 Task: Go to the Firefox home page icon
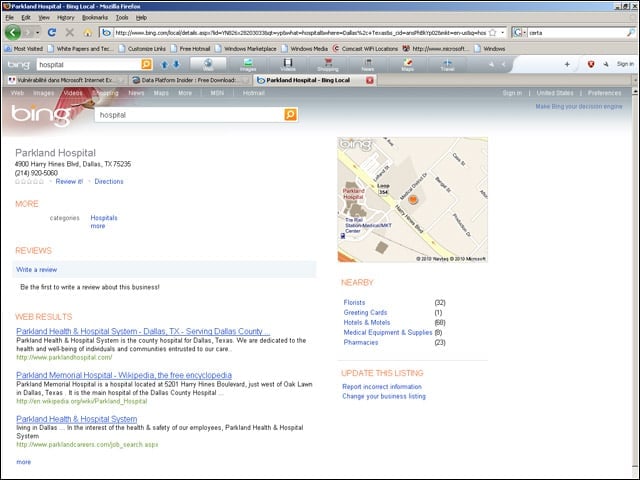coord(88,33)
